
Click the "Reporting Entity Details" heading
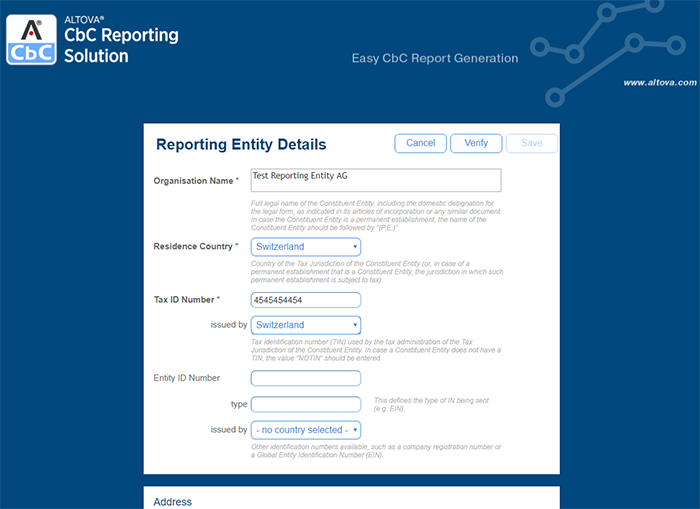(x=241, y=144)
